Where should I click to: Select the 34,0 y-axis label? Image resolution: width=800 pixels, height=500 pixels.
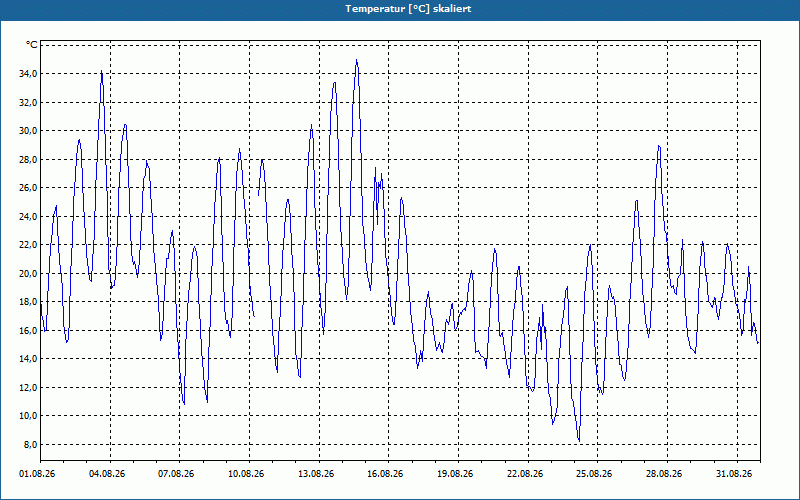point(28,74)
